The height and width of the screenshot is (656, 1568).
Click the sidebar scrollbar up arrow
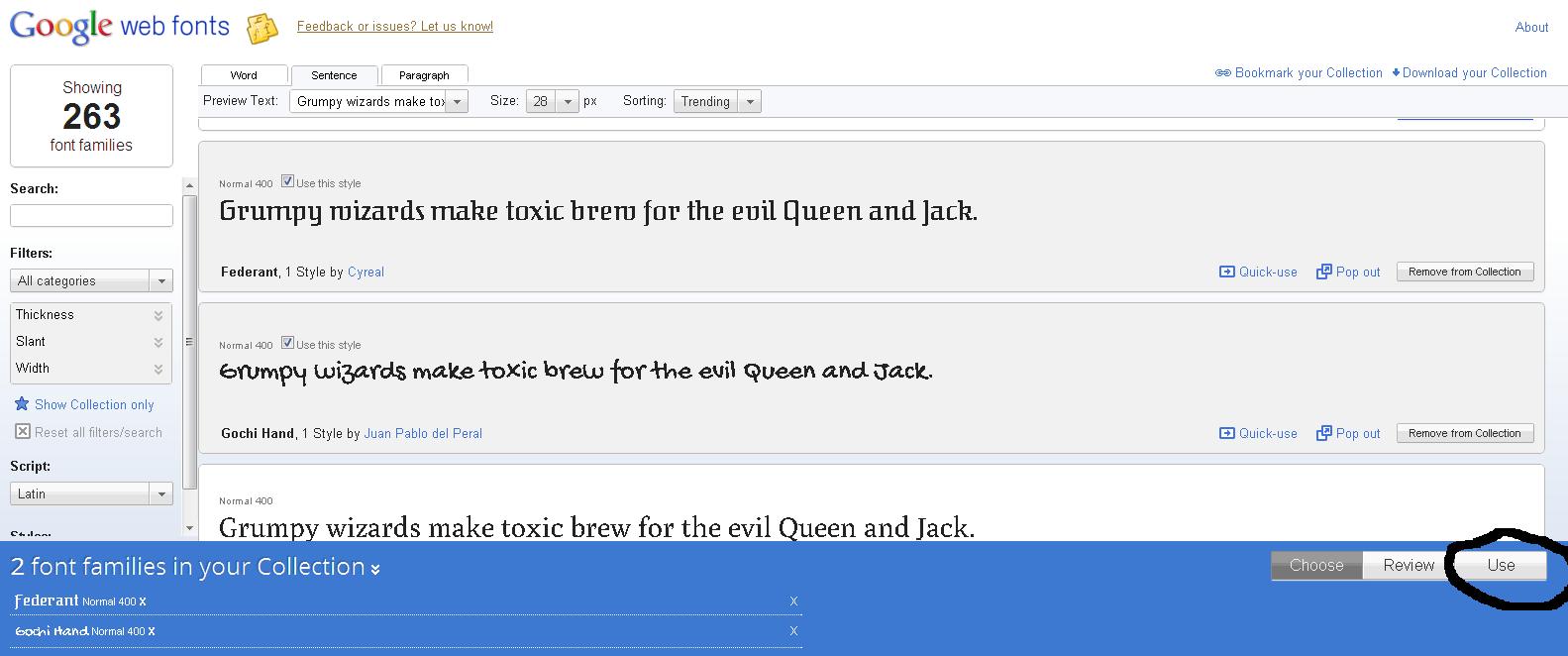tap(190, 186)
